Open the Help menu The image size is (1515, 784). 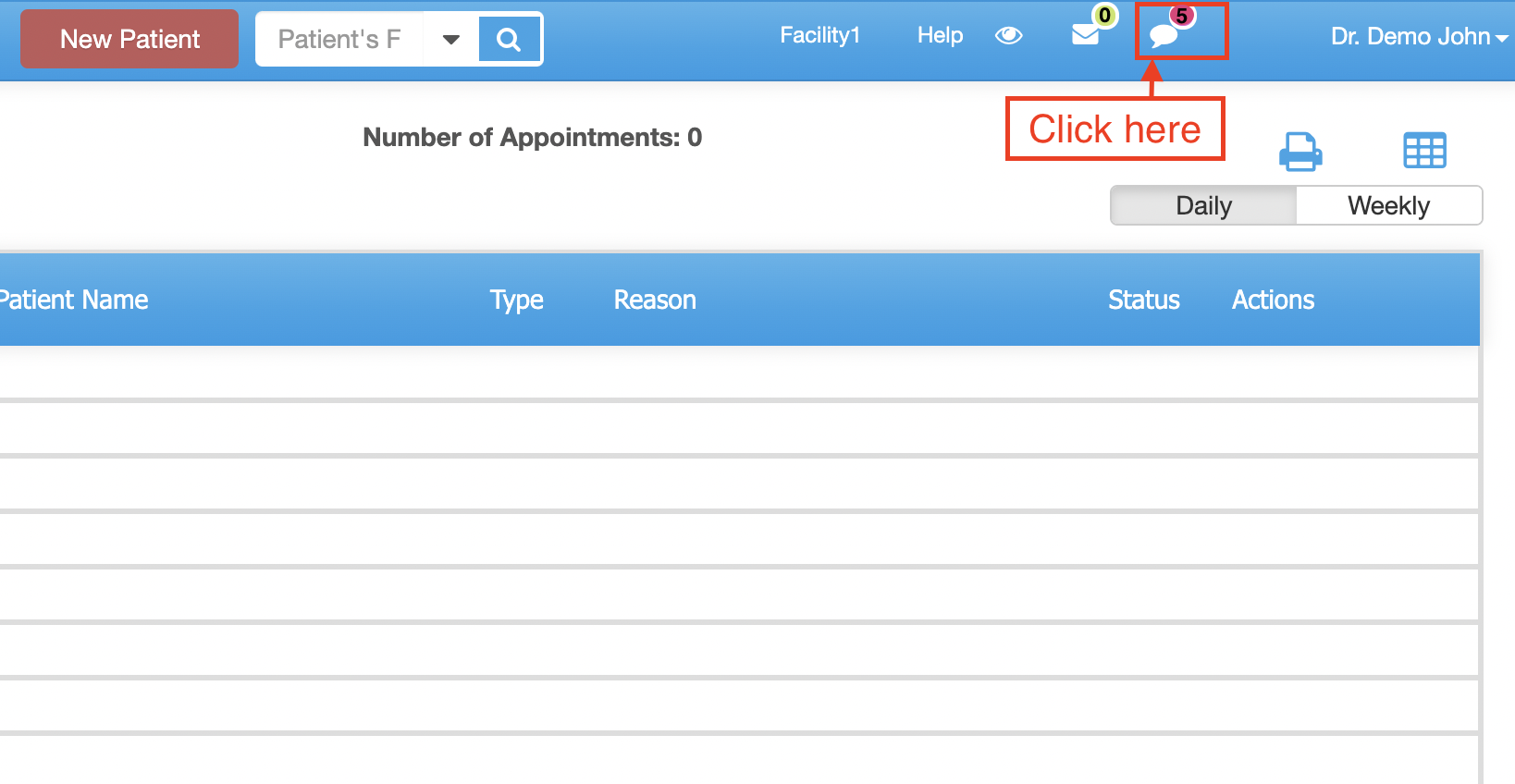(940, 35)
